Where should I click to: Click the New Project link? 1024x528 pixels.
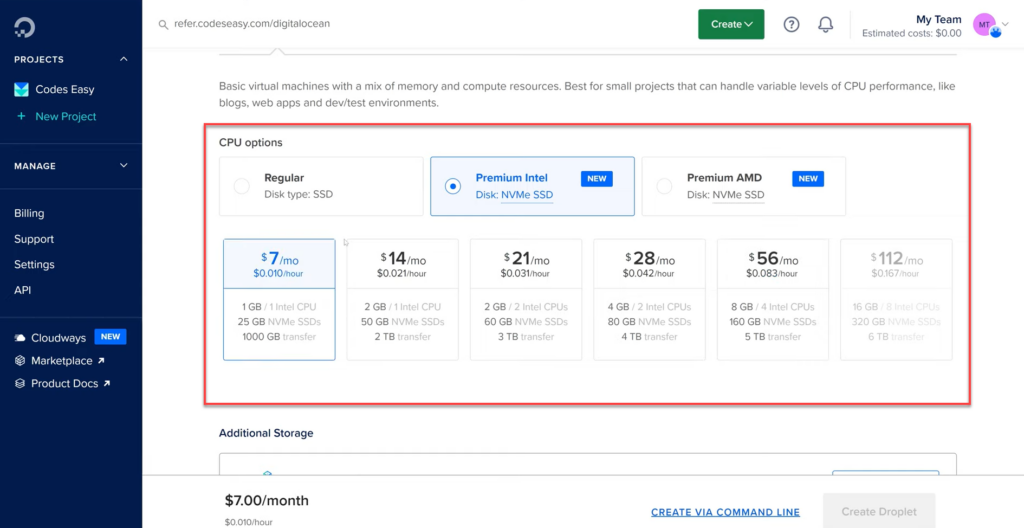point(65,116)
